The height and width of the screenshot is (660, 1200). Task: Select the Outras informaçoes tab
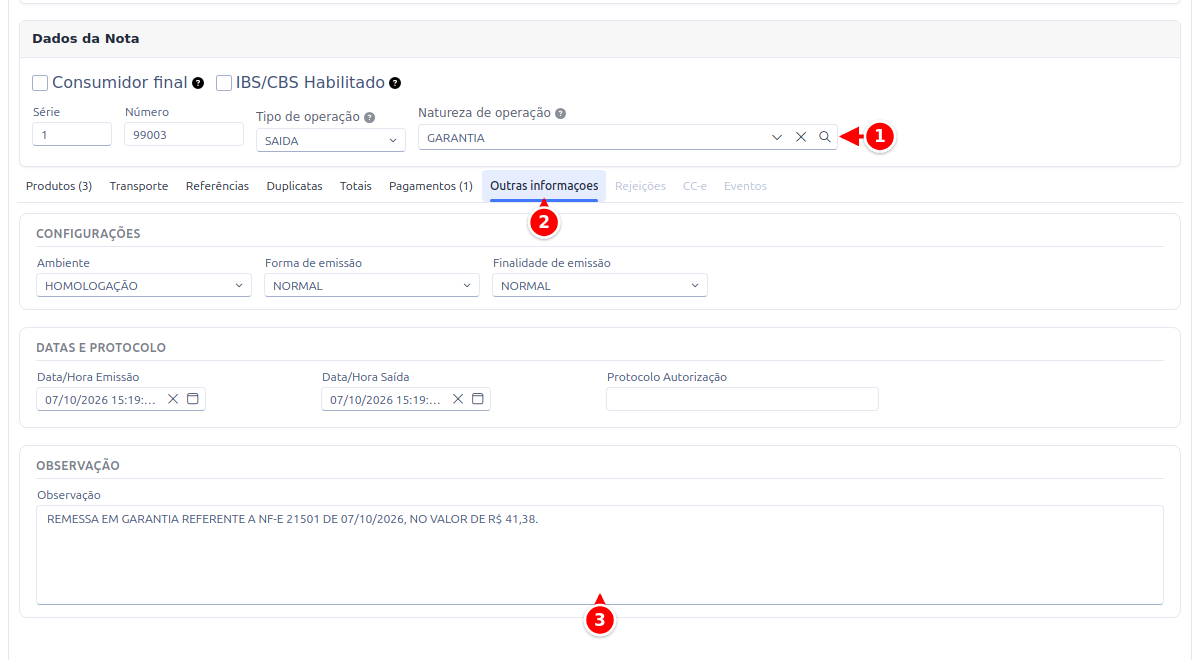544,186
